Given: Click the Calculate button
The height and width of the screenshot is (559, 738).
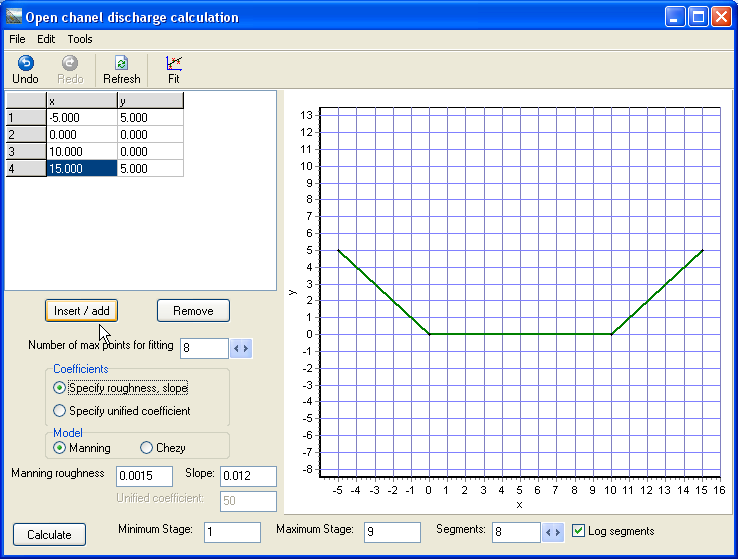Looking at the screenshot, I should coord(49,535).
